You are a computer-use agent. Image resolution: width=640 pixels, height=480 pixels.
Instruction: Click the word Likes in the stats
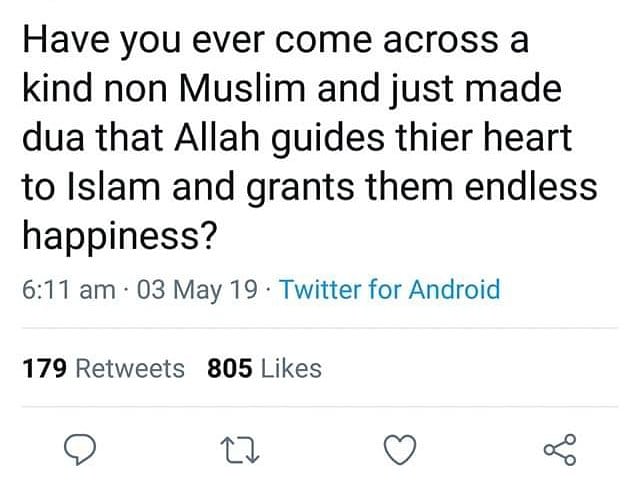tap(288, 368)
